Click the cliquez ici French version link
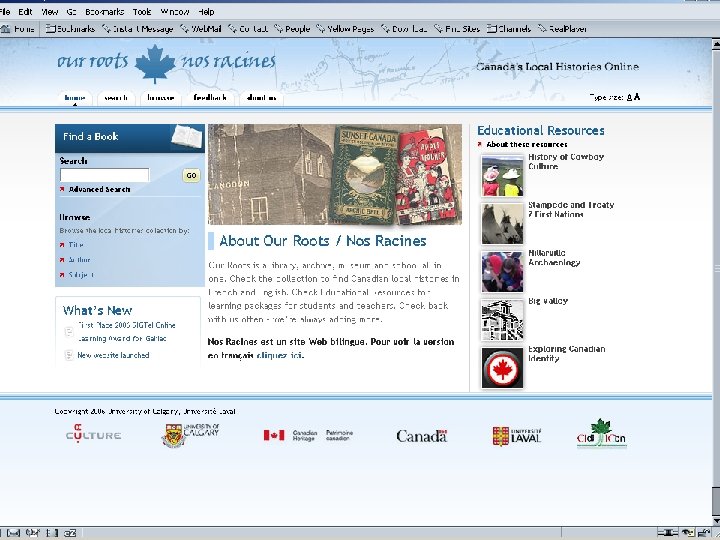Screen dimensions: 720x540 [x=279, y=355]
